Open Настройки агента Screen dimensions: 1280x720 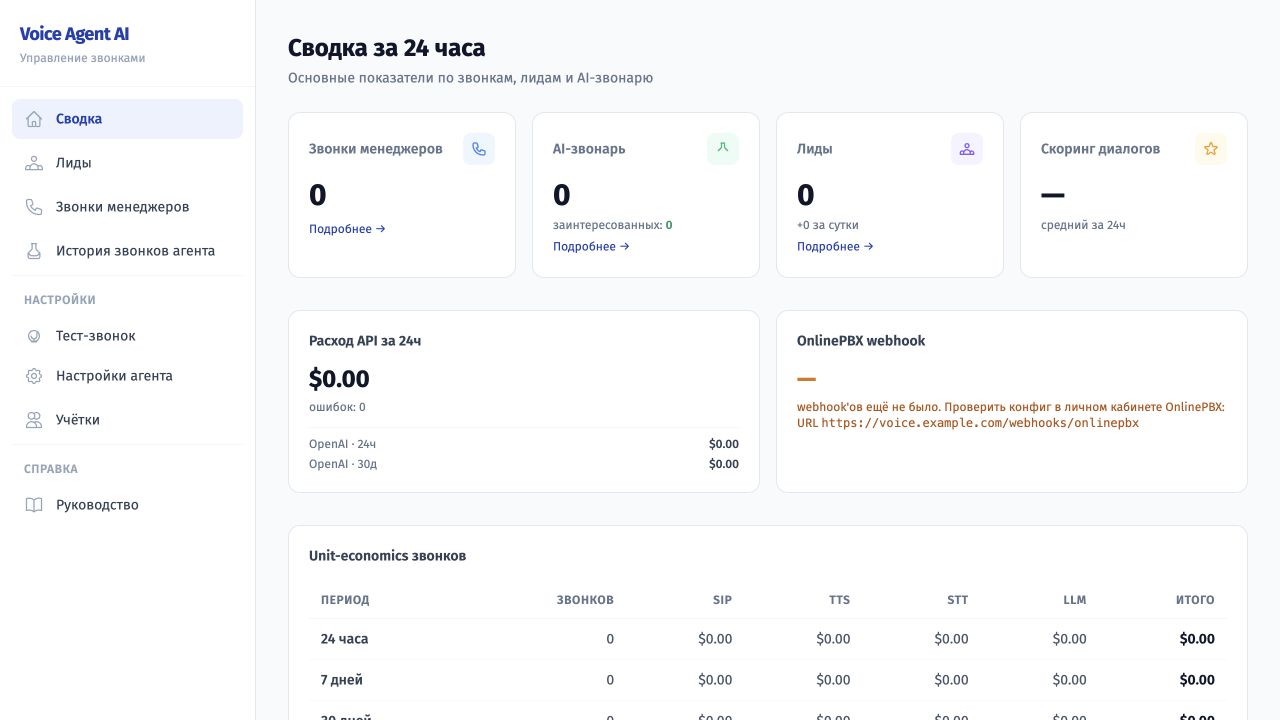click(x=127, y=376)
